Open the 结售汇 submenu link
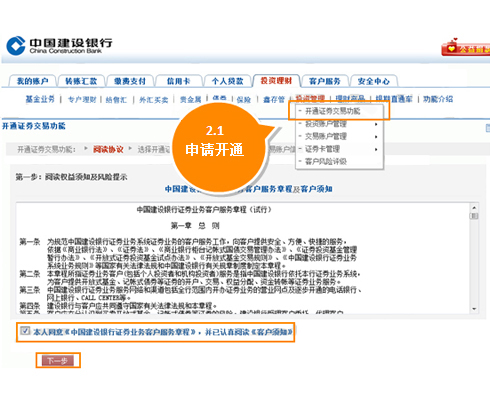 [116, 100]
